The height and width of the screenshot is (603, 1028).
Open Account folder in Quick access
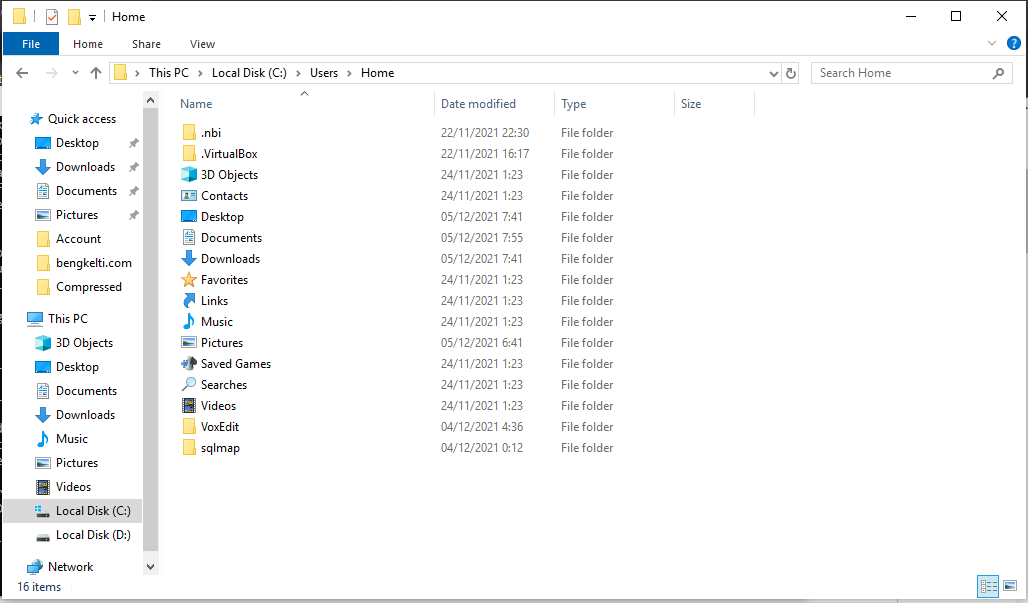point(78,239)
